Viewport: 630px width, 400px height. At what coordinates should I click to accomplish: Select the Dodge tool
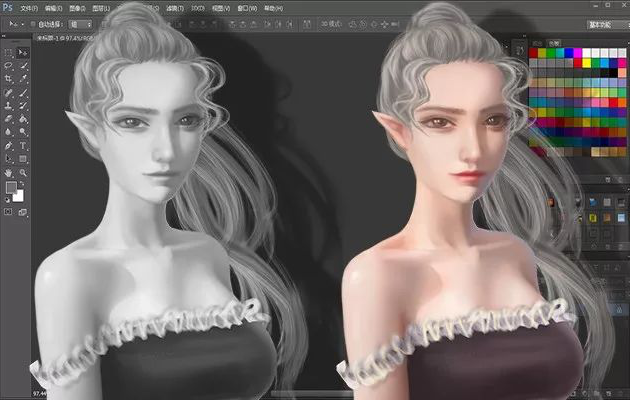coord(23,132)
